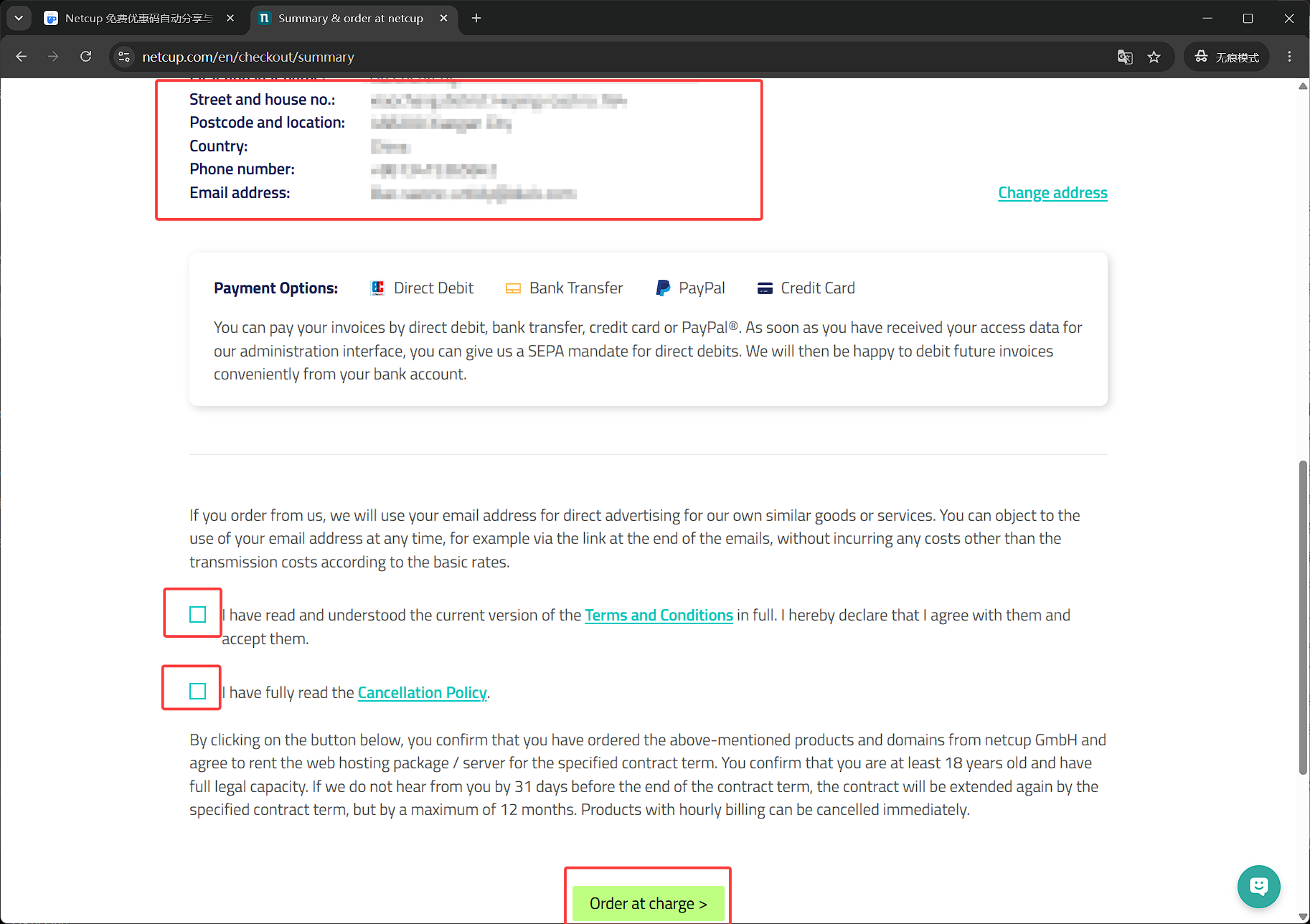Image resolution: width=1310 pixels, height=924 pixels.
Task: Reload the netcup checkout page
Action: pos(86,57)
